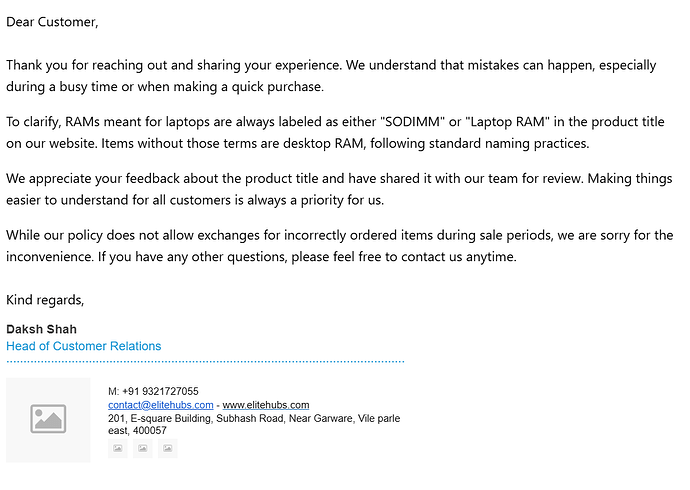The width and height of the screenshot is (690, 490).
Task: Click the 'Head of Customer Relations' title
Action: point(84,346)
